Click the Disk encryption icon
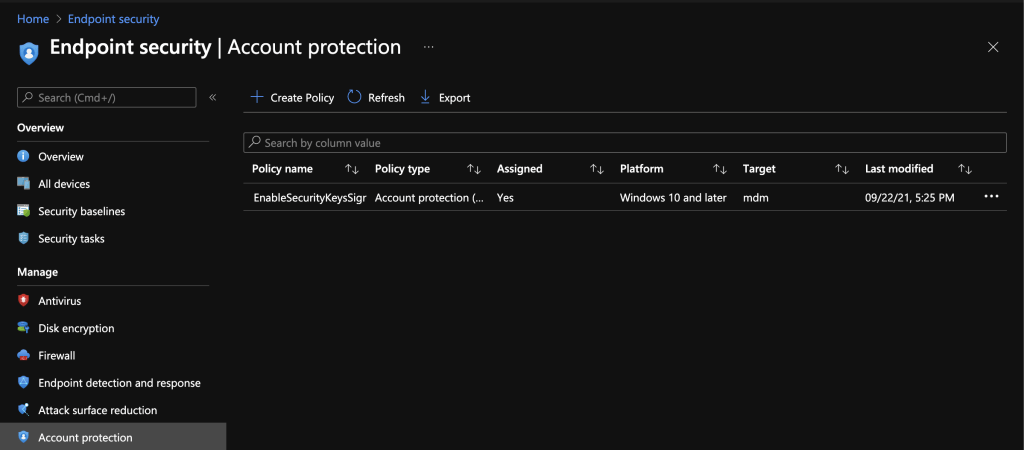This screenshot has width=1024, height=450. 24,328
